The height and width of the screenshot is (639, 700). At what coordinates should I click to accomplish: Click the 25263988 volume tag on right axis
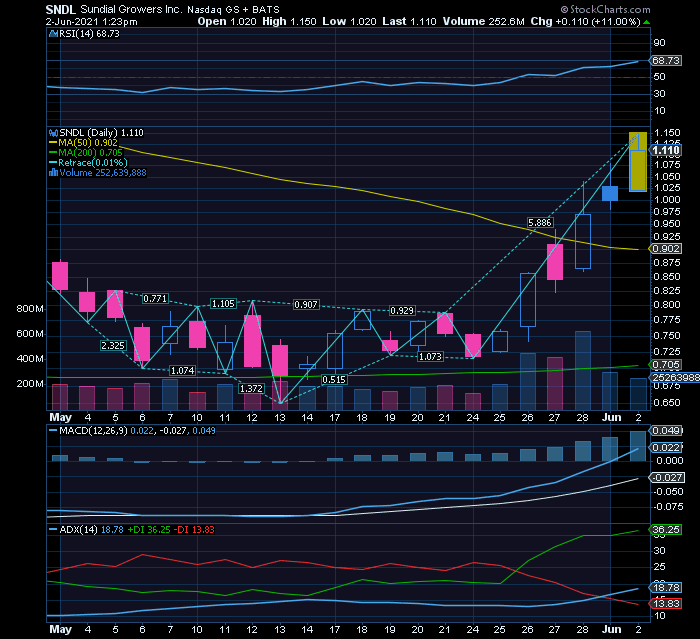(x=675, y=378)
